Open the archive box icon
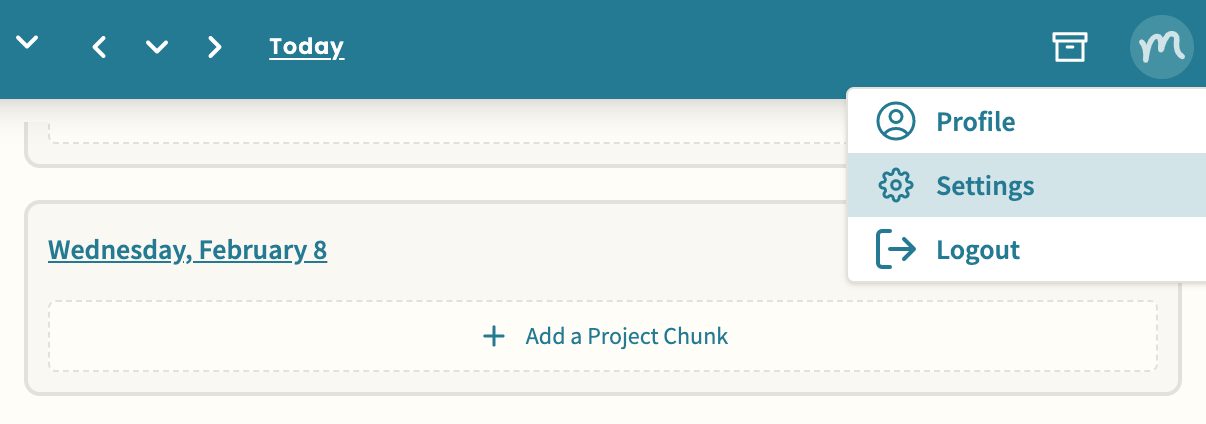Image resolution: width=1206 pixels, height=424 pixels. (1069, 47)
